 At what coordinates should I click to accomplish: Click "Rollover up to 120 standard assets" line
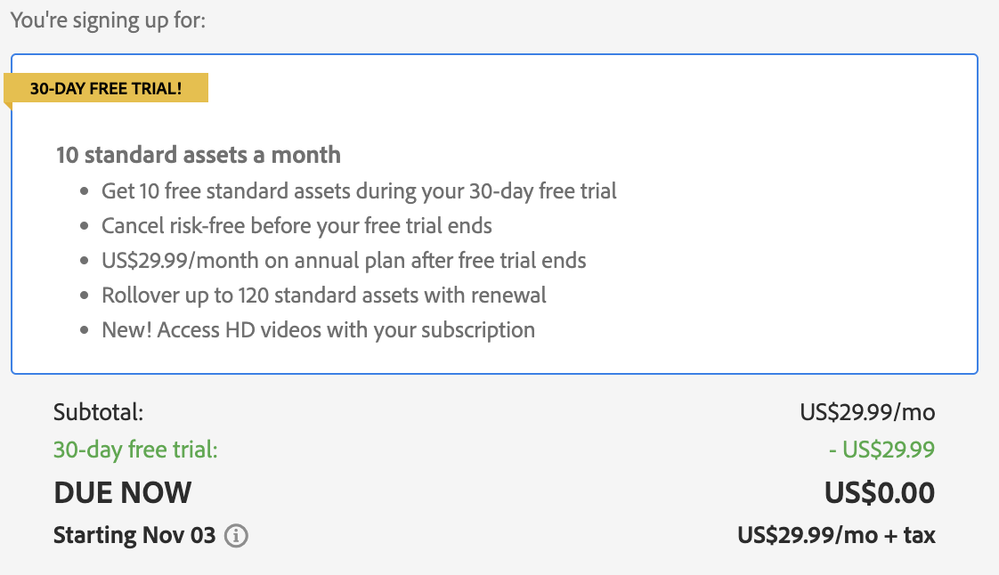[x=324, y=295]
